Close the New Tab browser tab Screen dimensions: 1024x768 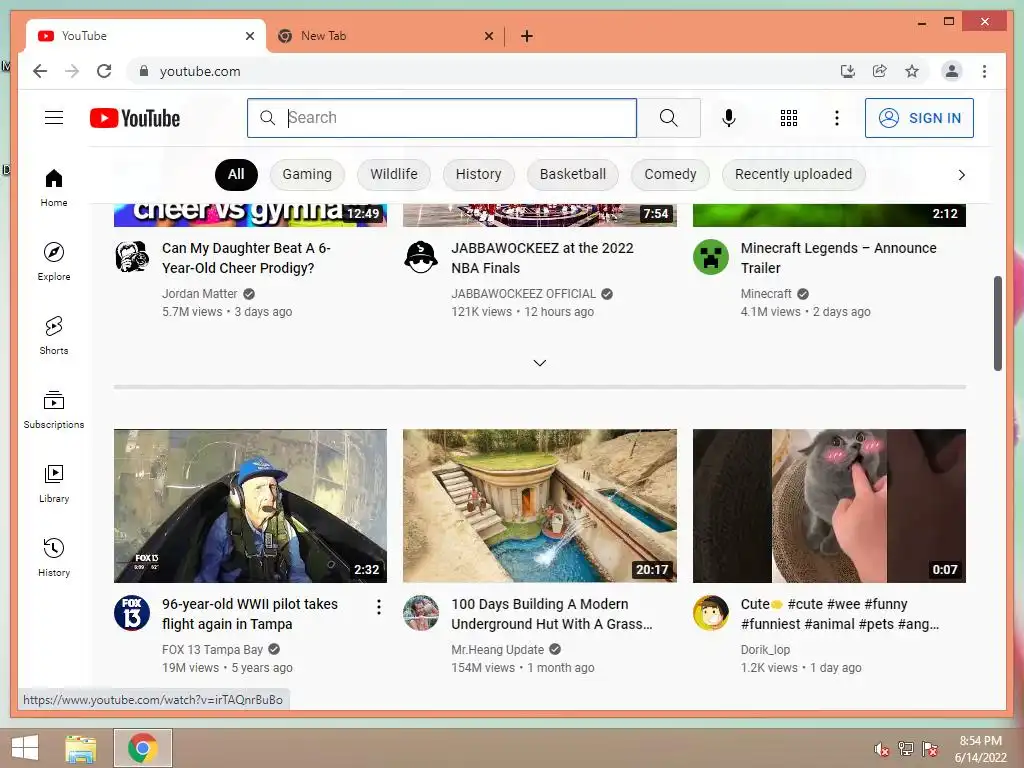(489, 37)
